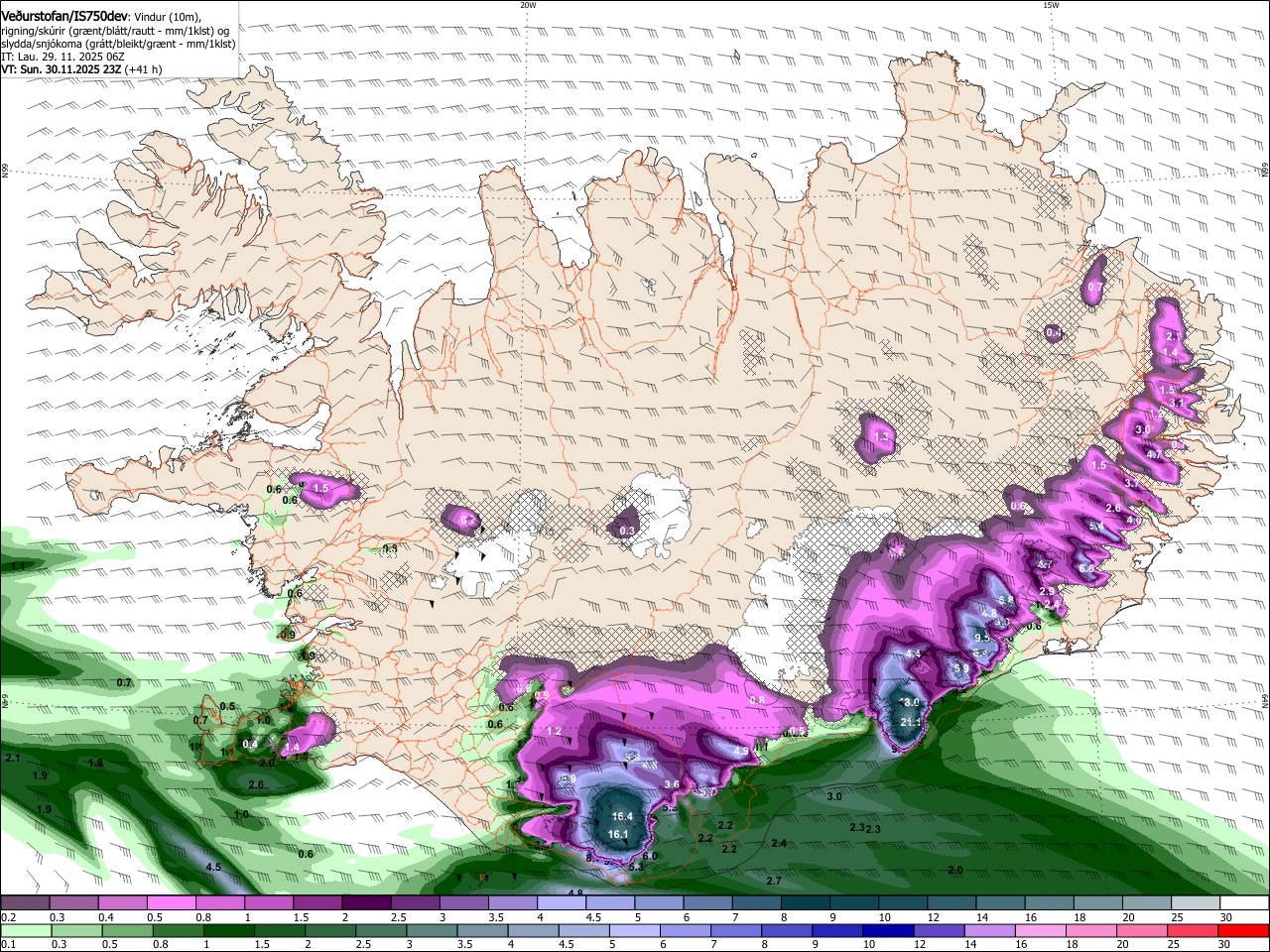Pick the bright pink 0.5 snow scale swatch
Image resolution: width=1270 pixels, height=952 pixels.
171,902
